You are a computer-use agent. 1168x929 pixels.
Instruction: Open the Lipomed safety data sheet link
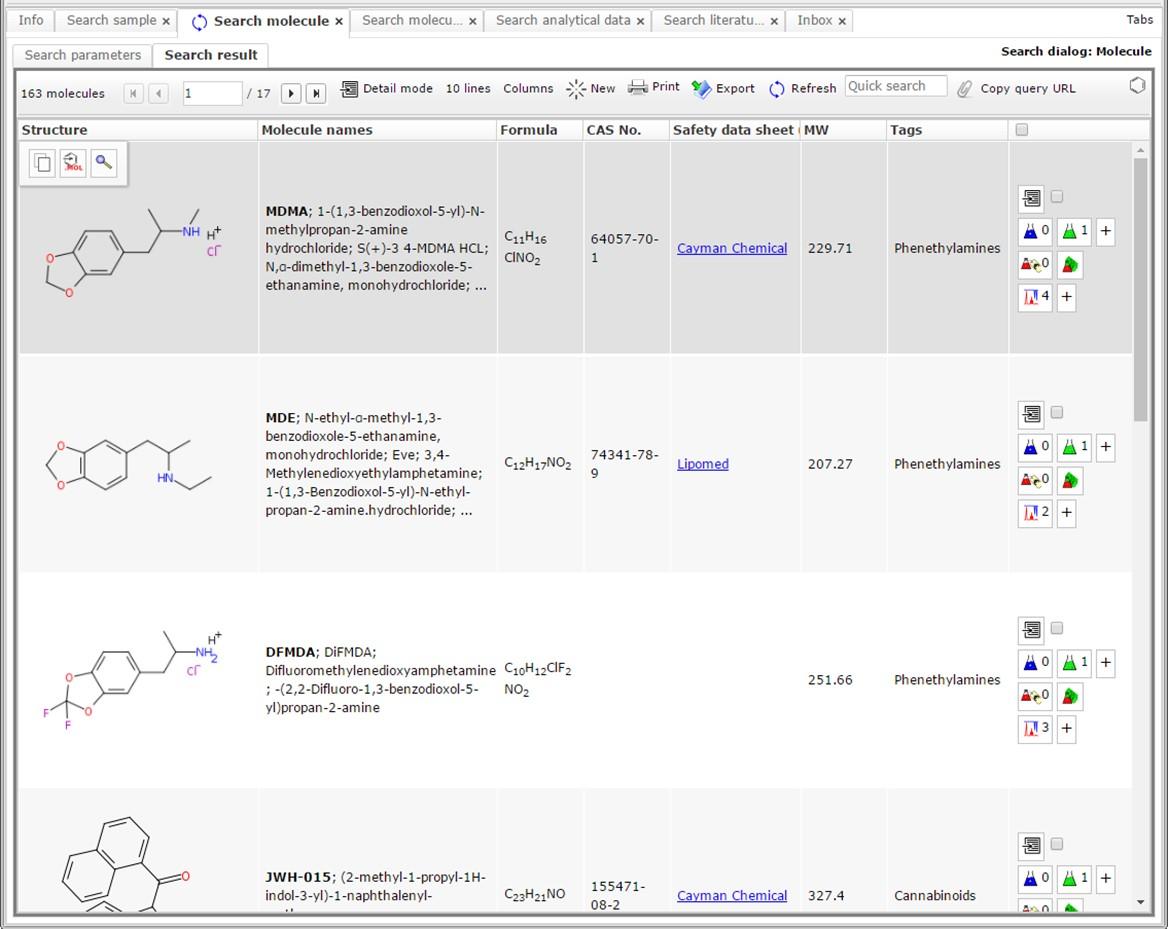pos(702,464)
